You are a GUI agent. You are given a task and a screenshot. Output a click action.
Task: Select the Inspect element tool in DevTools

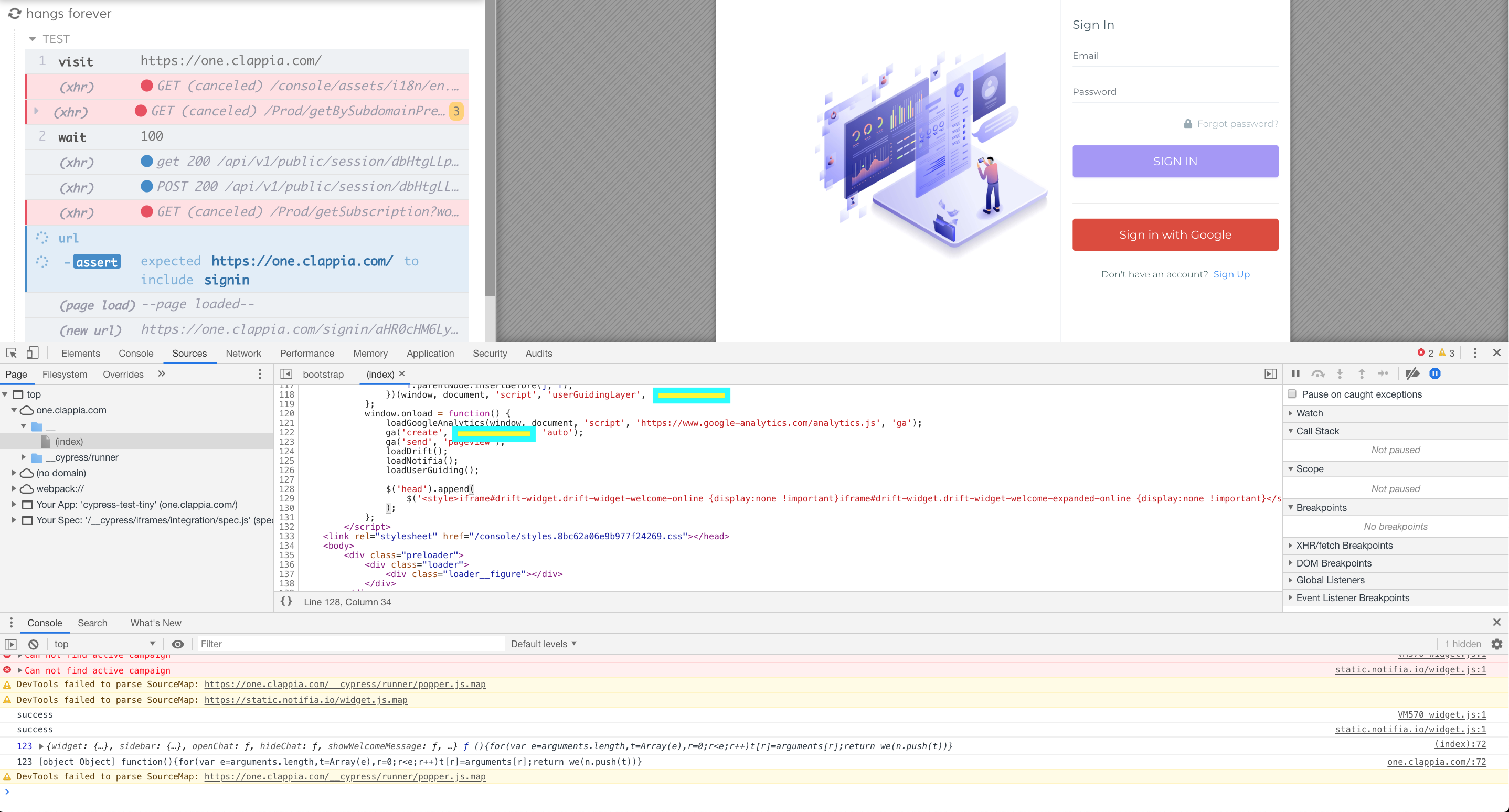pos(10,352)
